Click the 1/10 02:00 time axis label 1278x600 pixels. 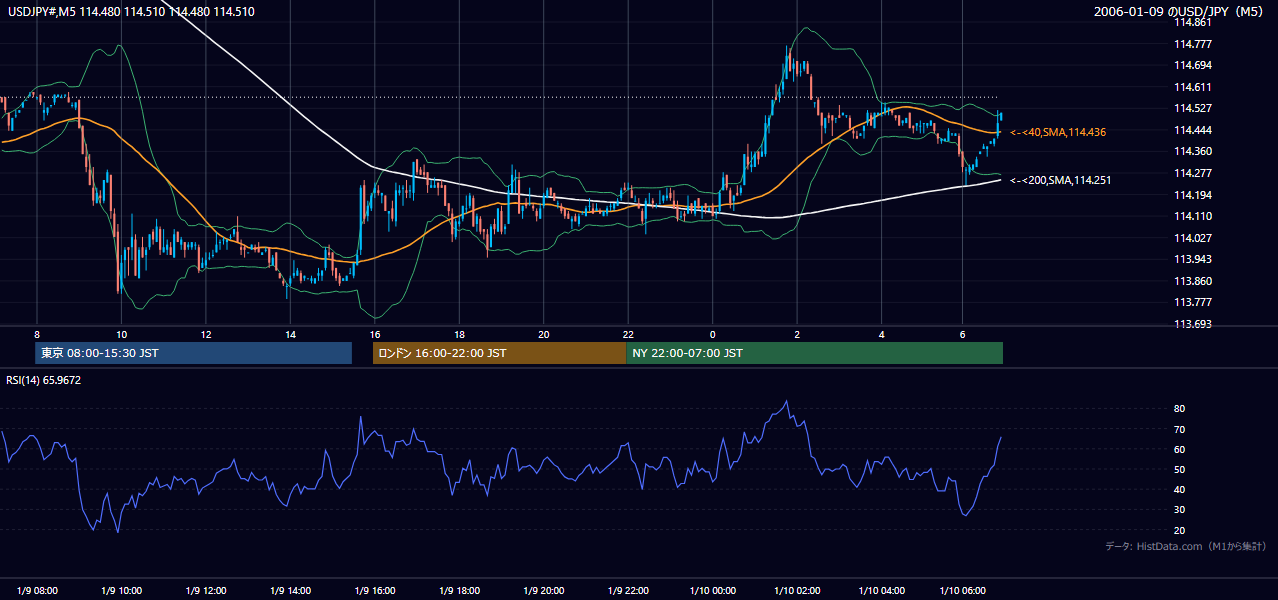(x=797, y=590)
